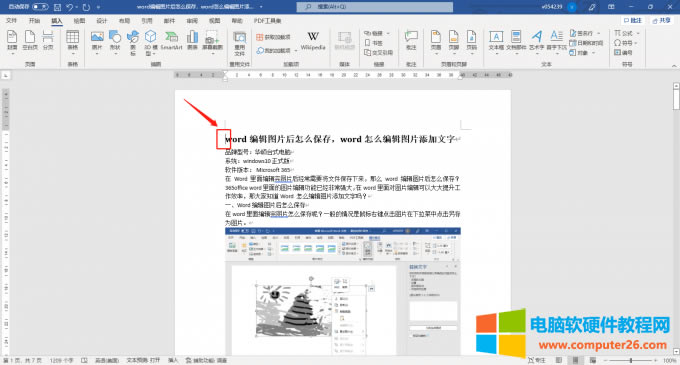Switch to the Design ribbon tab
This screenshot has height=365, width=680.
(x=101, y=21)
